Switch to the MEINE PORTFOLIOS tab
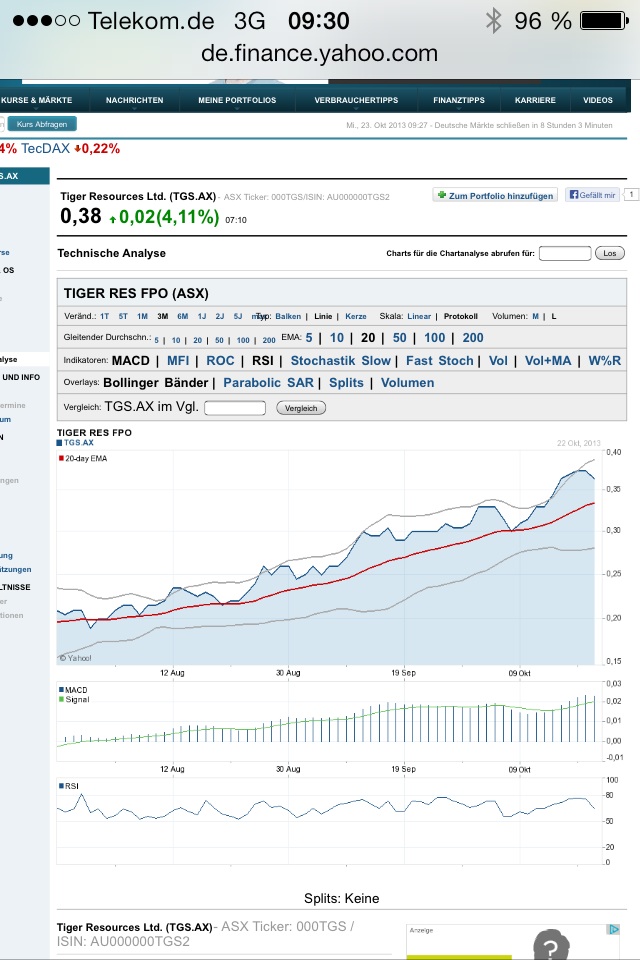The width and height of the screenshot is (640, 960). point(236,100)
